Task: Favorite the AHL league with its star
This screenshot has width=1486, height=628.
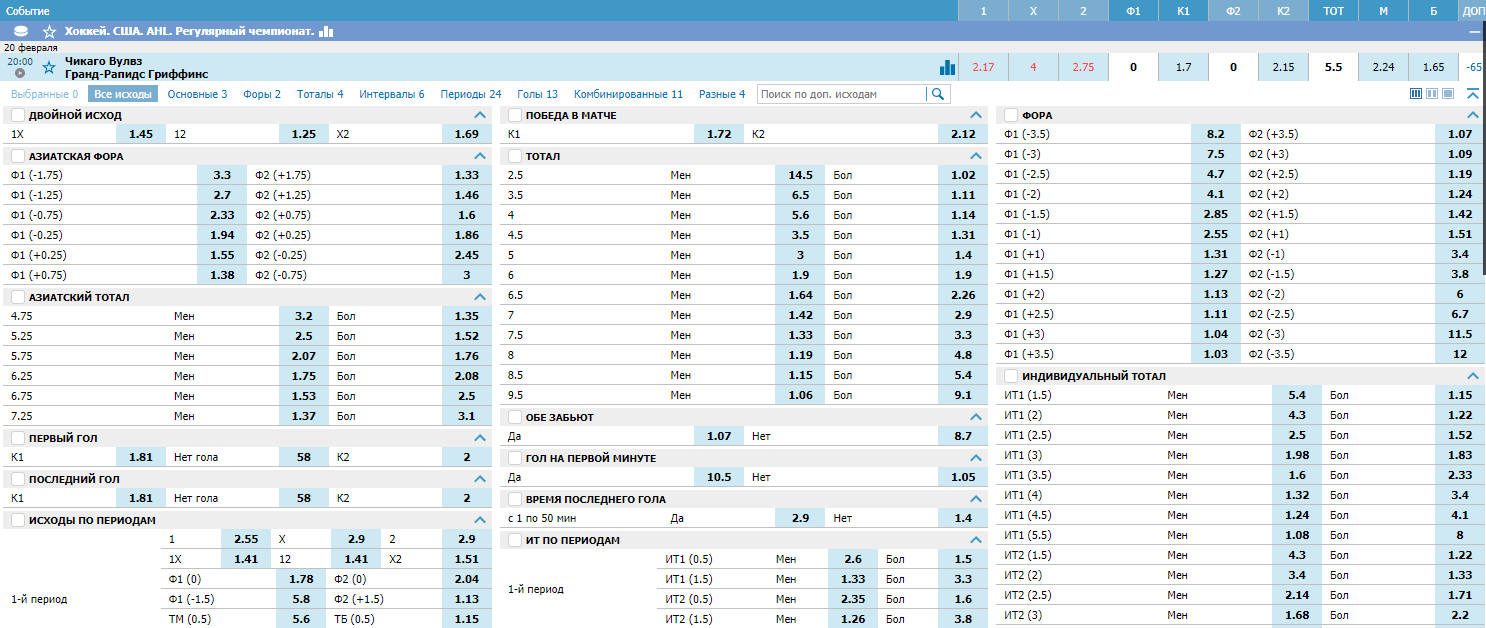Action: (x=49, y=32)
